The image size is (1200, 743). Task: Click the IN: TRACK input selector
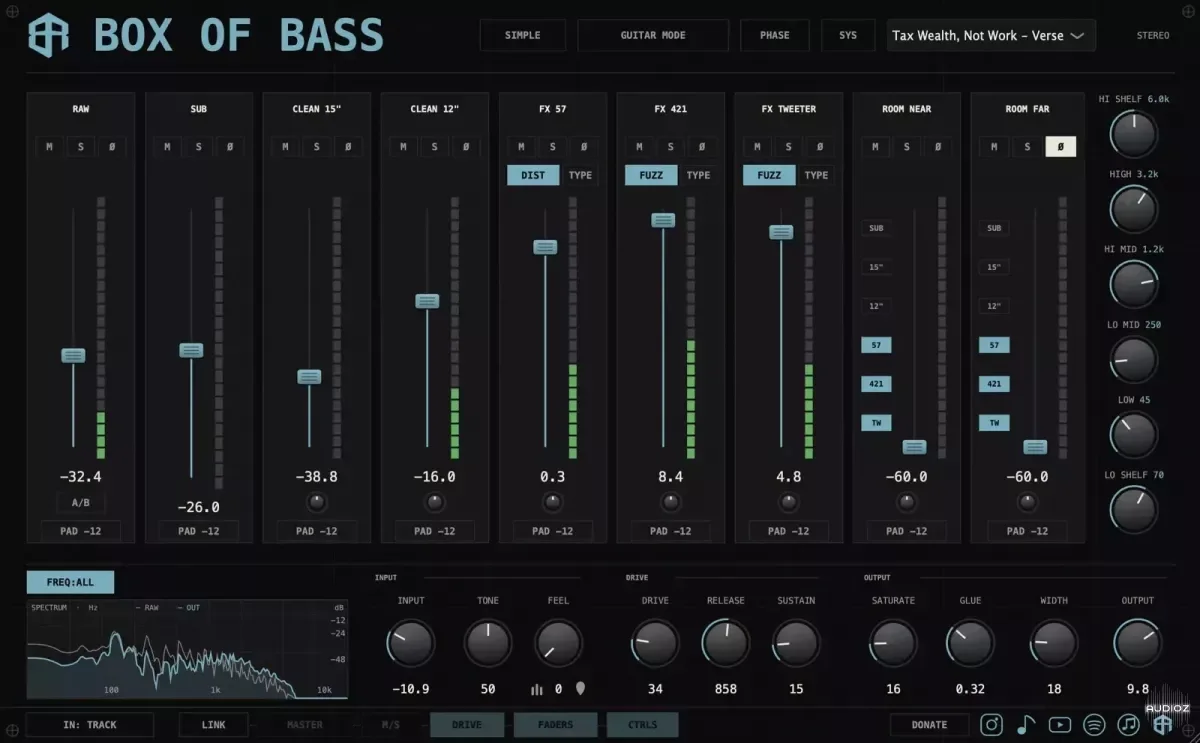(x=90, y=725)
